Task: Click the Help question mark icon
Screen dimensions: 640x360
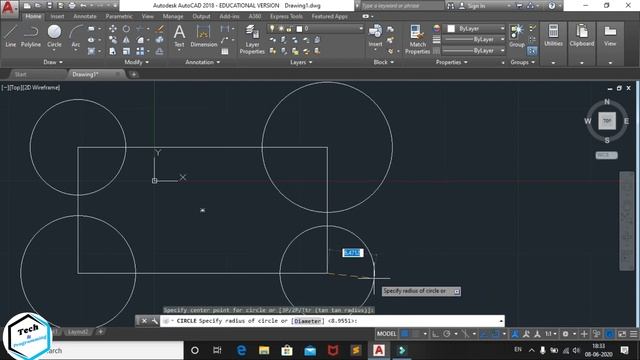Action: [552, 6]
